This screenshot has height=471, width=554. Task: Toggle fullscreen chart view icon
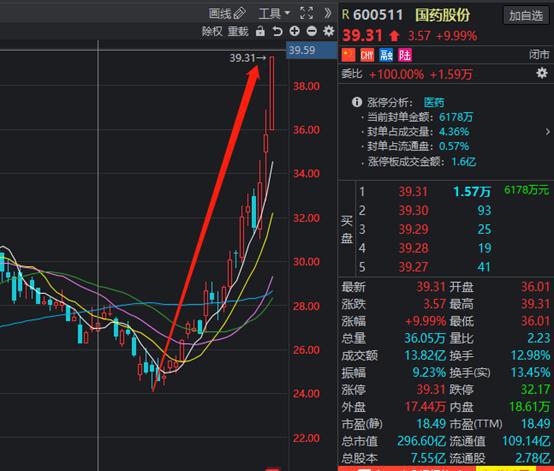click(x=306, y=13)
